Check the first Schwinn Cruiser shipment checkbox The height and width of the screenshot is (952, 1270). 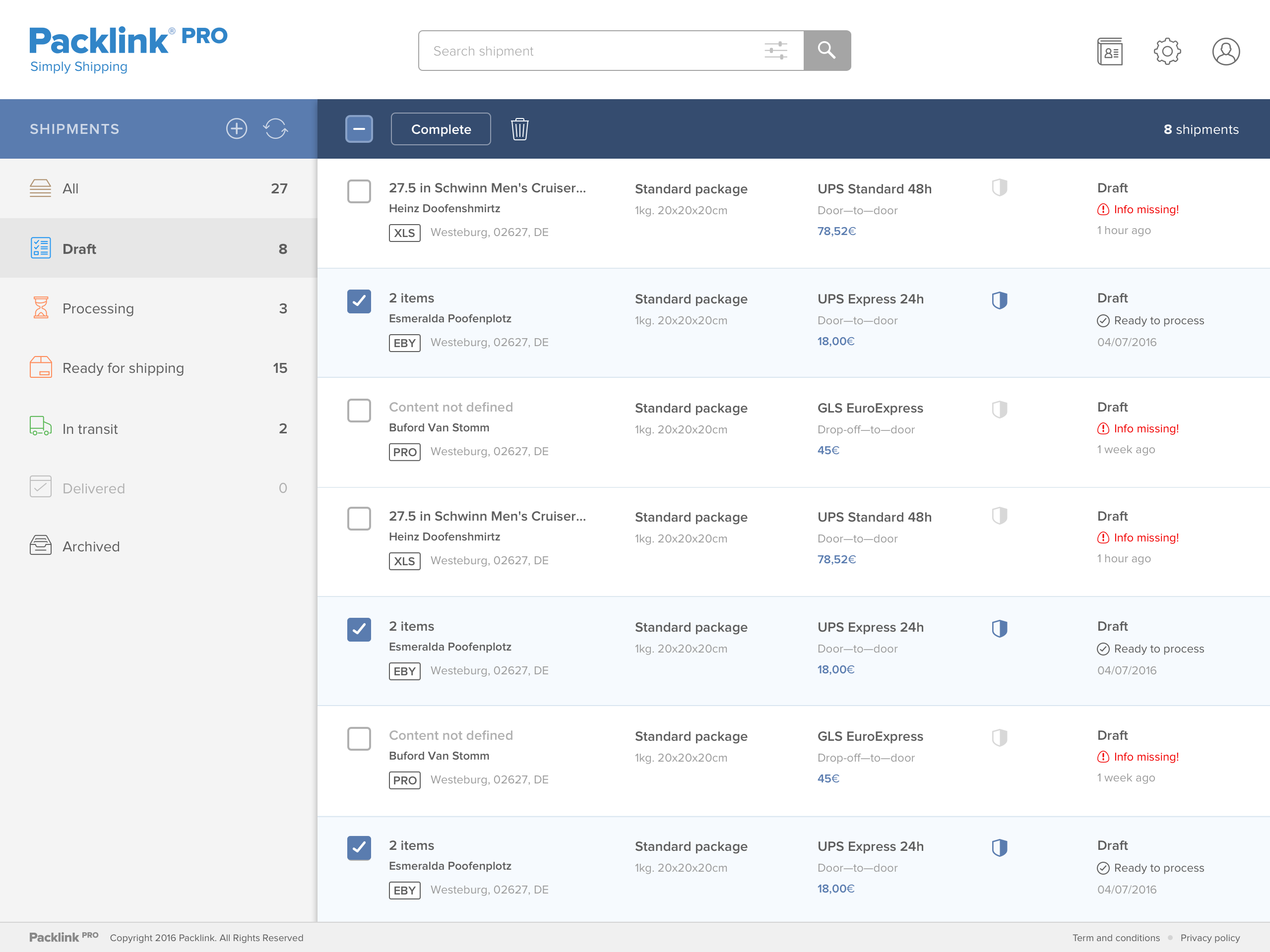pyautogui.click(x=359, y=191)
